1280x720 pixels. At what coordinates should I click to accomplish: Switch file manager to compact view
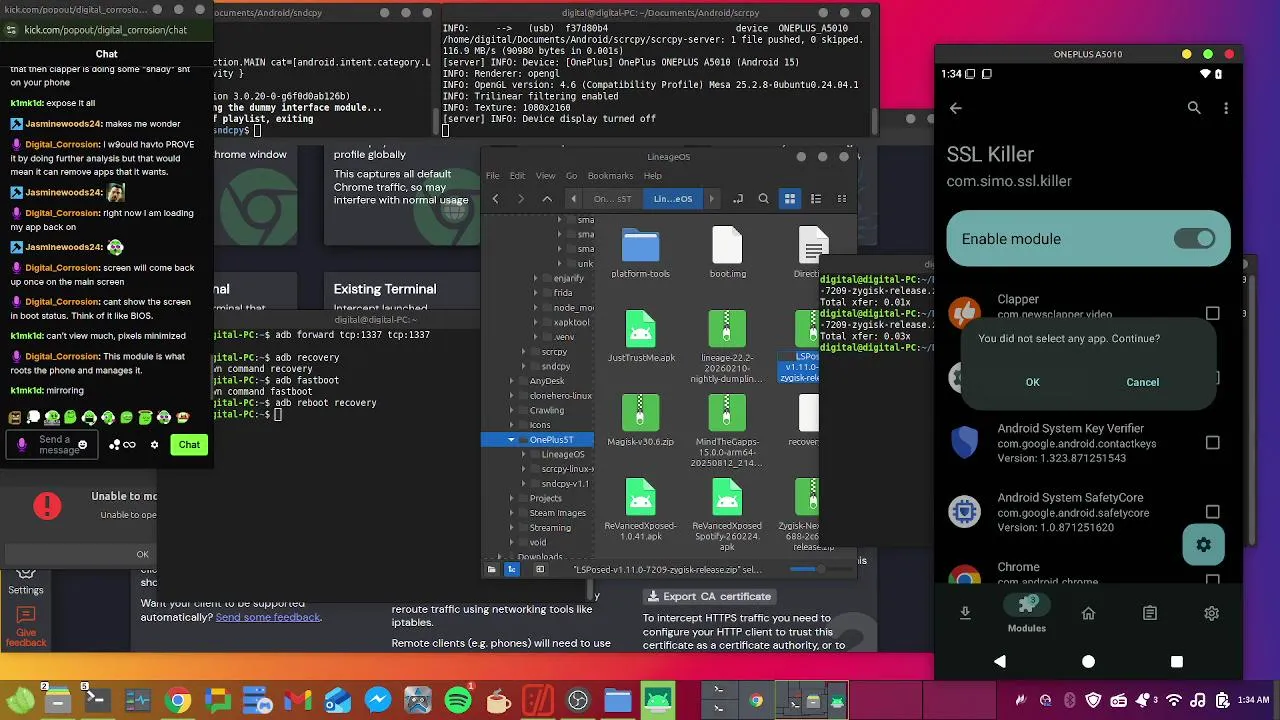point(842,199)
